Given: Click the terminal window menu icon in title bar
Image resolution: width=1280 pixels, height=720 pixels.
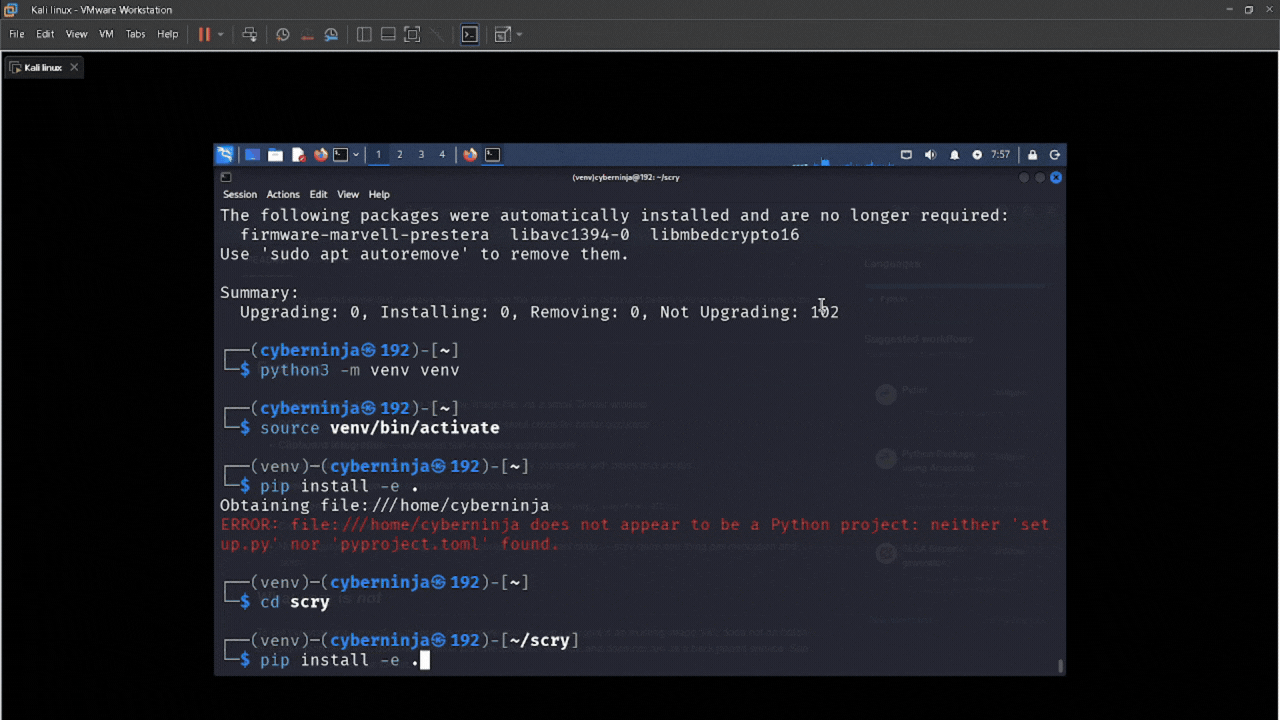Looking at the screenshot, I should click(226, 177).
